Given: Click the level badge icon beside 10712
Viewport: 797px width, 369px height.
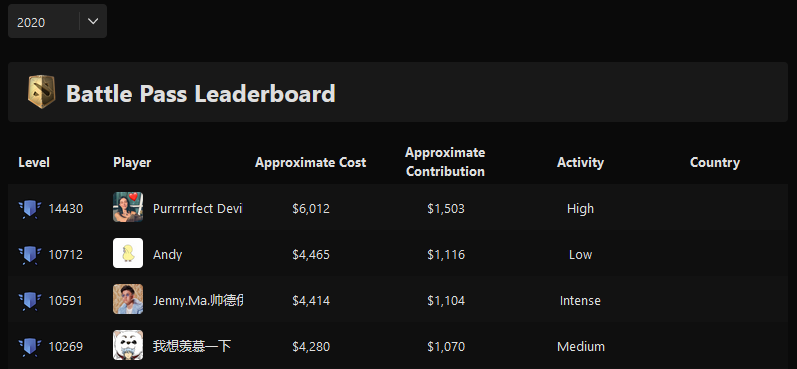Looking at the screenshot, I should click(x=29, y=255).
